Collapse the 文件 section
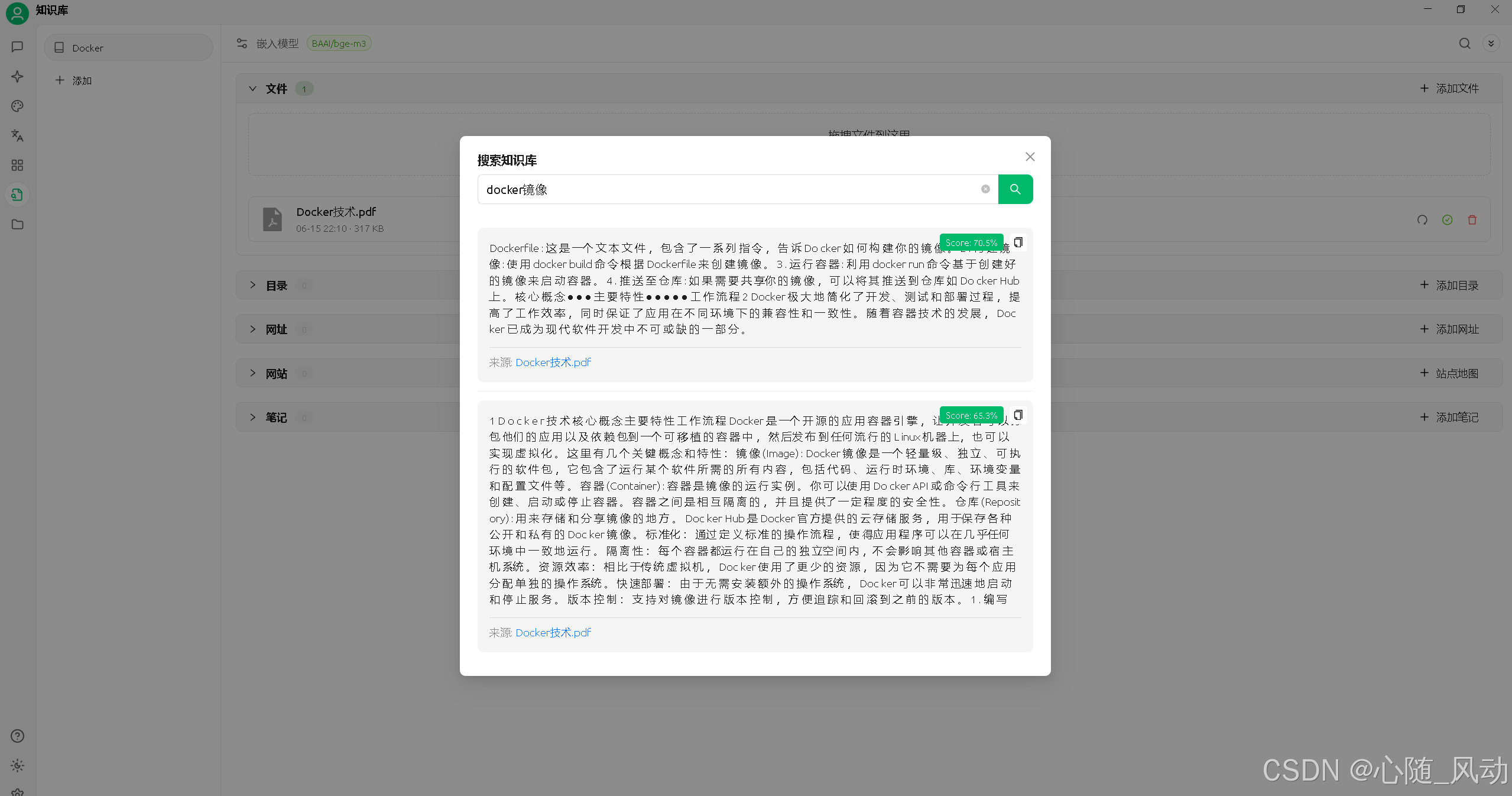This screenshot has width=1512, height=796. coord(252,89)
